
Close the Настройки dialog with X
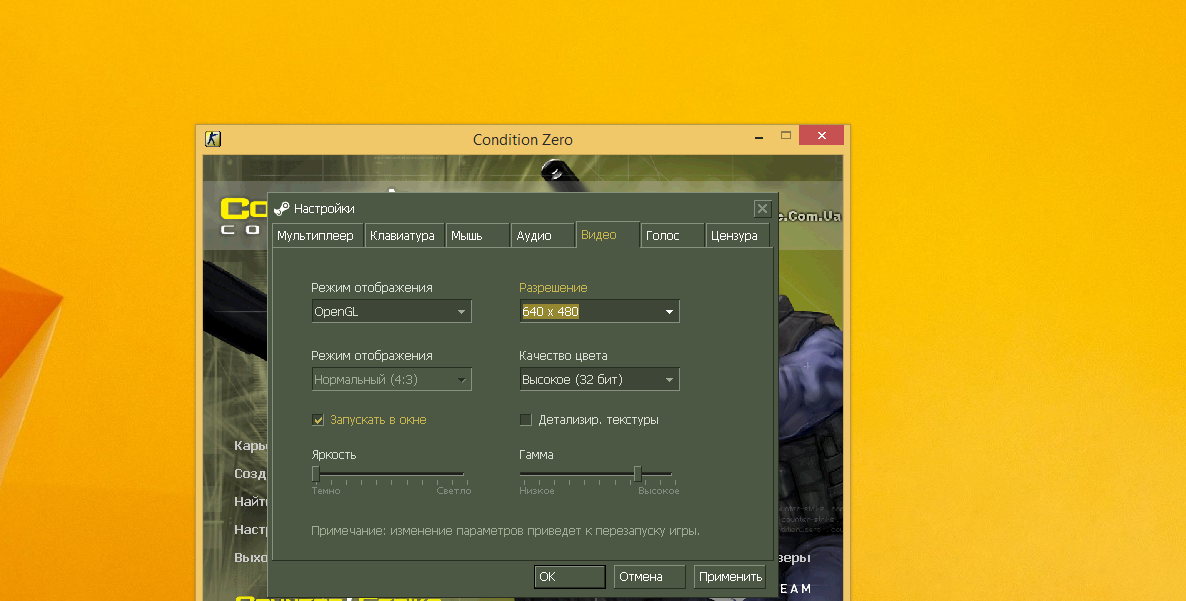coord(762,209)
